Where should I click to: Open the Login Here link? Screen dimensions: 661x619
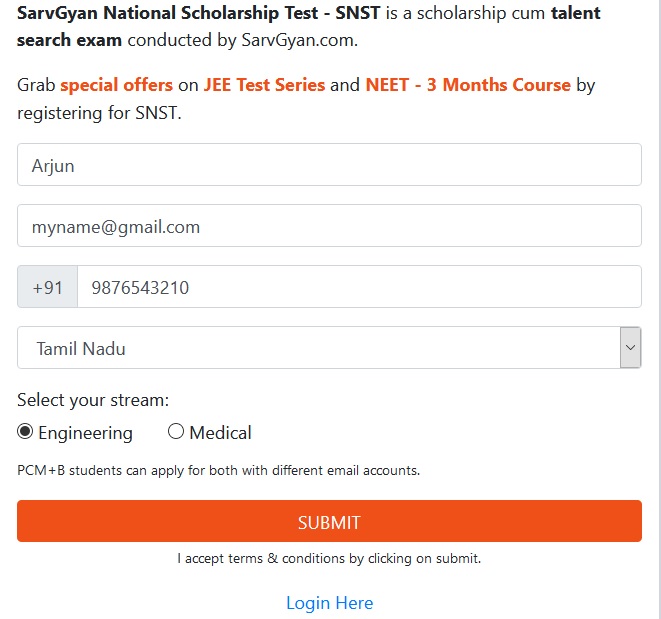[329, 603]
